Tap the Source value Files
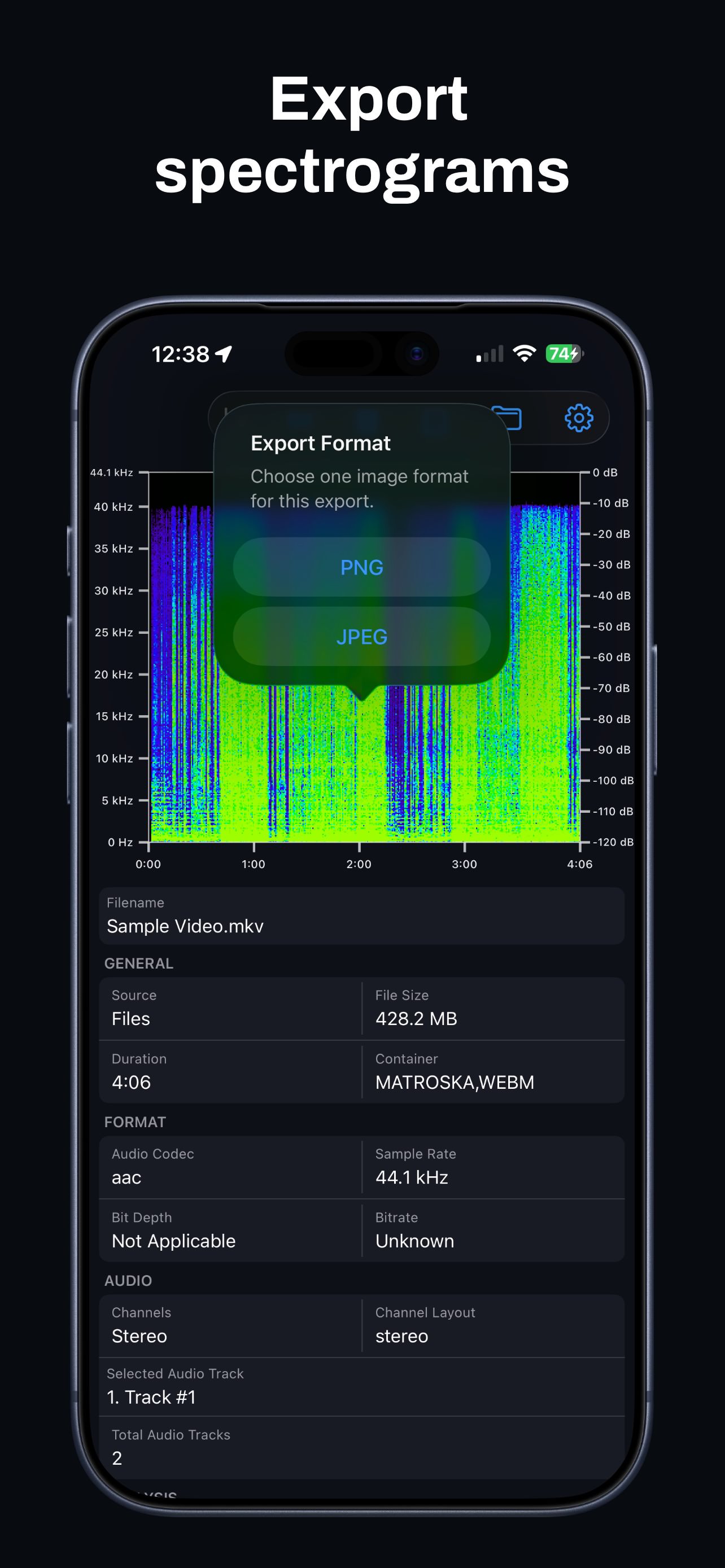Screen dimensions: 725x1568 pos(131,1018)
